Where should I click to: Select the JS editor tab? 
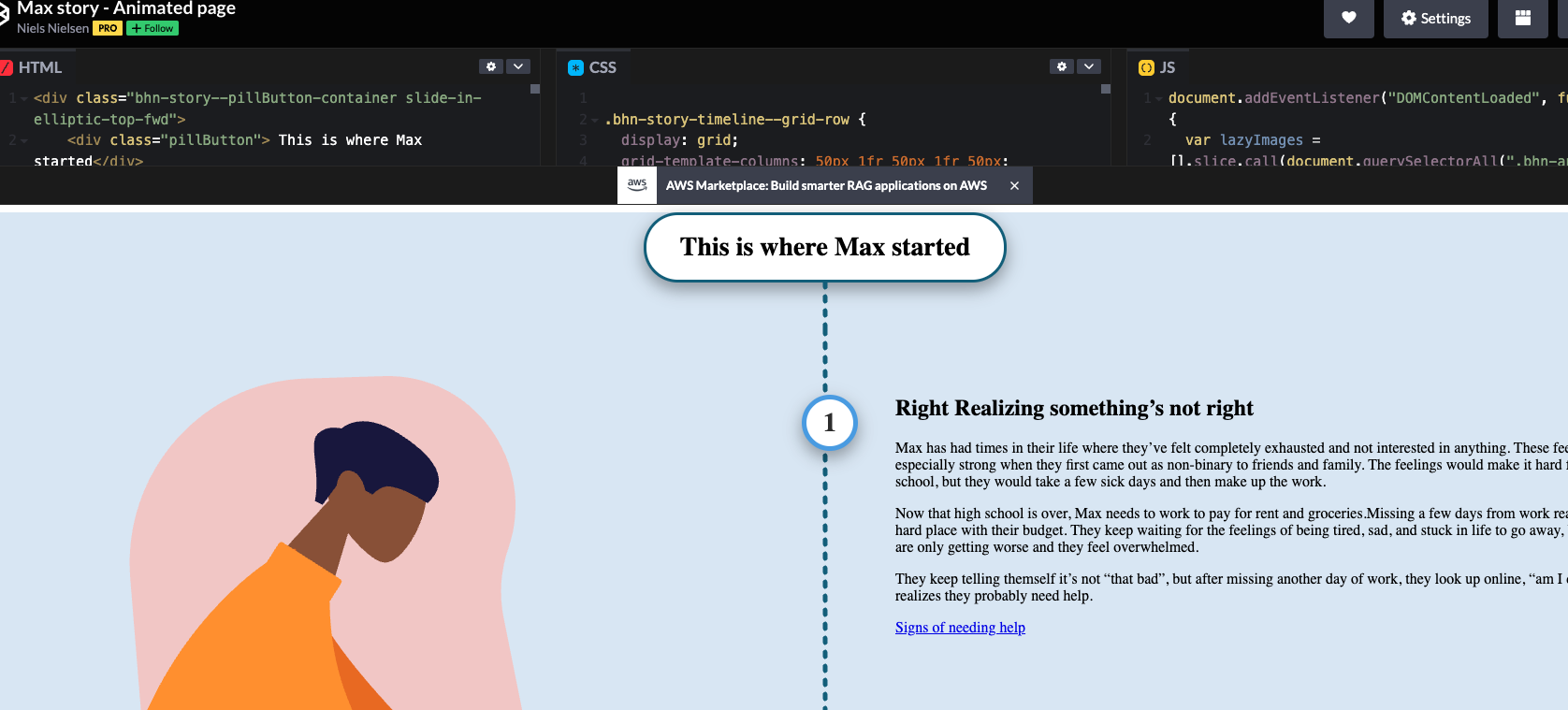[1167, 67]
